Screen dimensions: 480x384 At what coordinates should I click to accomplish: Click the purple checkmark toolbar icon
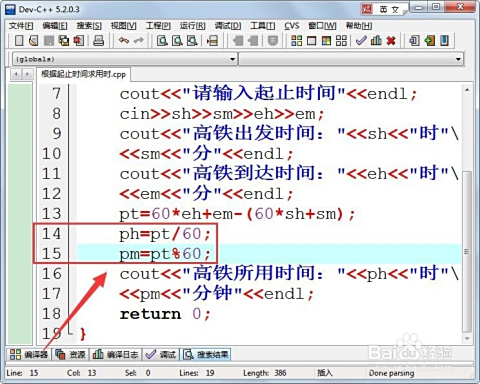[361, 41]
